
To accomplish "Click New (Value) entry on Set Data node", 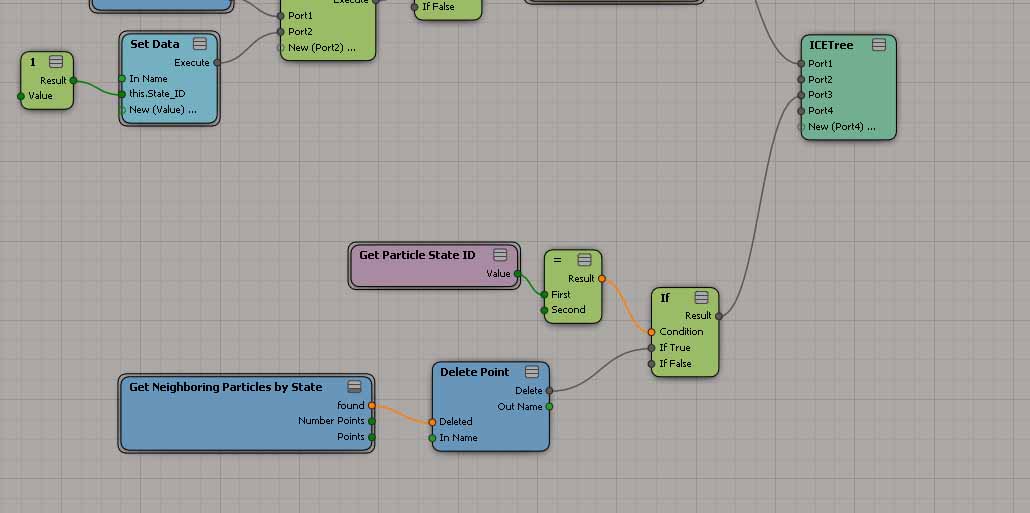I will click(x=162, y=110).
